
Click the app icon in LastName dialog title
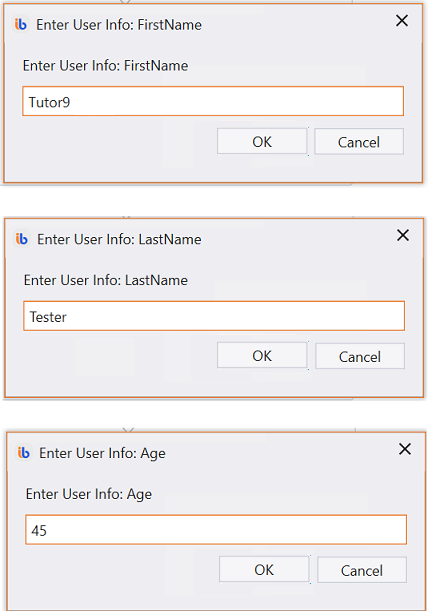21,239
